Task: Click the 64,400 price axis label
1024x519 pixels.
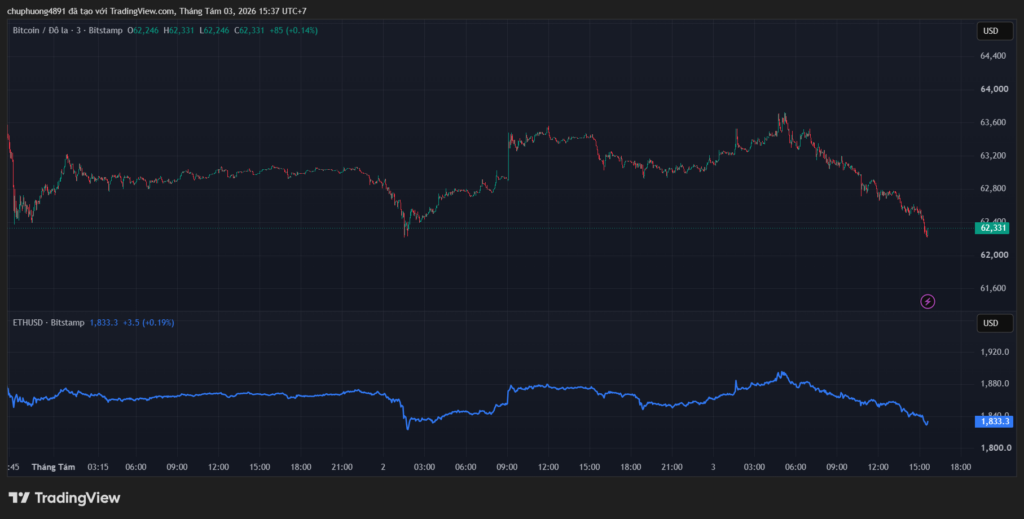Action: [993, 56]
